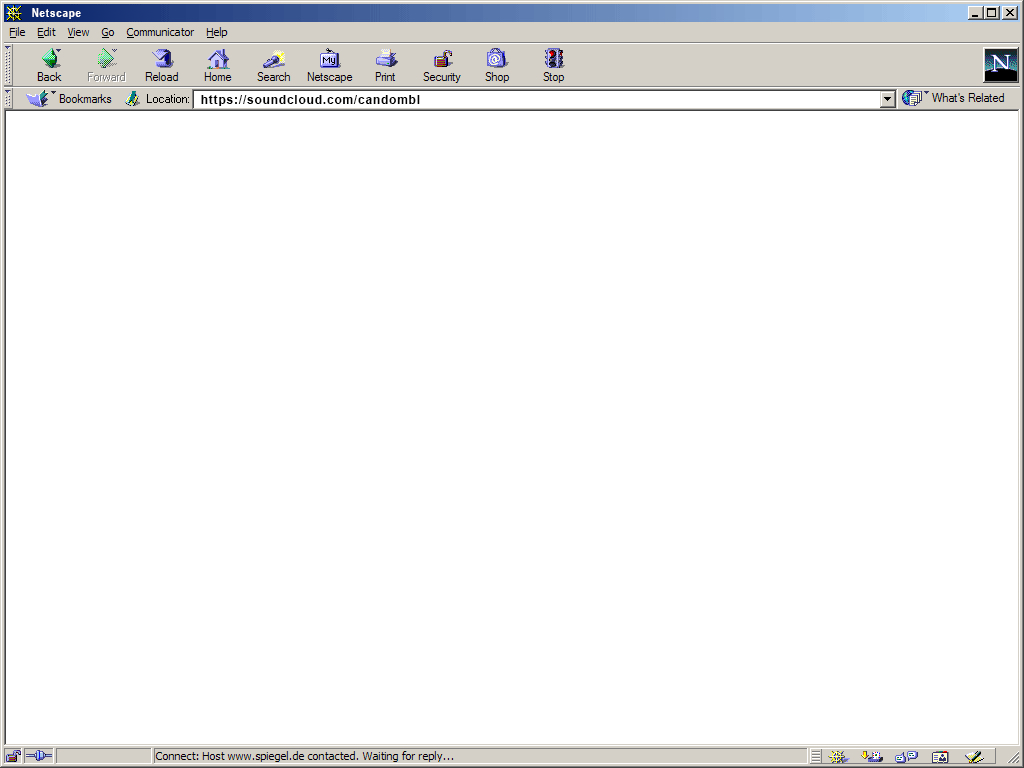Screen dimensions: 1024x768
Task: Reload the current page
Action: point(161,65)
